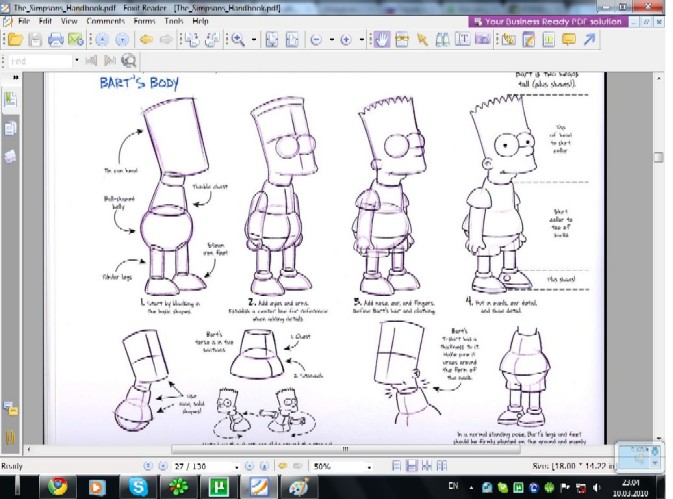Add a Note with yellow speech bubble
673x499 pixels.
coord(569,40)
